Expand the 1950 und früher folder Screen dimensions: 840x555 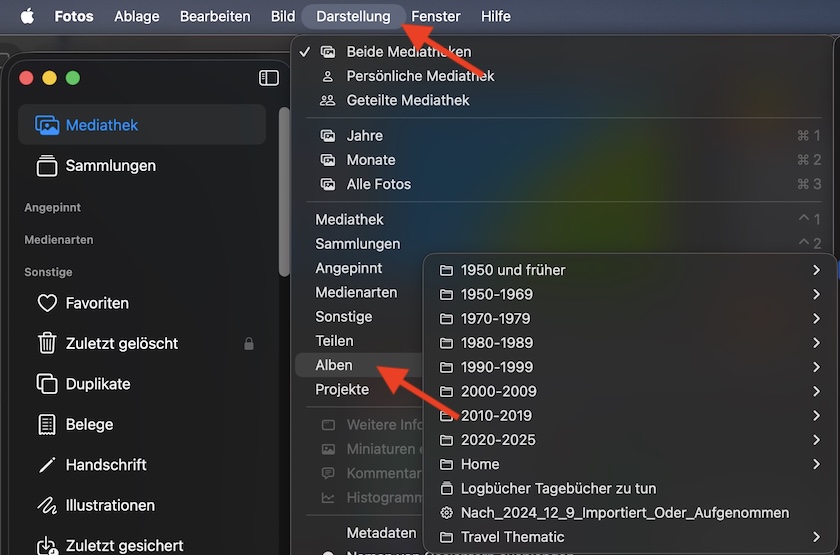(512, 270)
